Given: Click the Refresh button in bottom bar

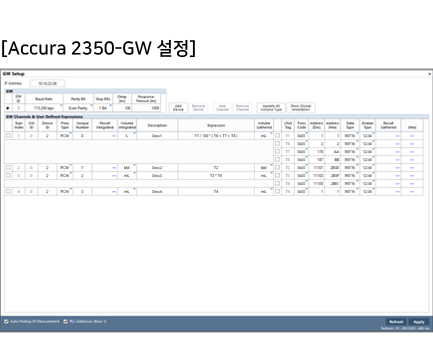Looking at the screenshot, I should (396, 322).
